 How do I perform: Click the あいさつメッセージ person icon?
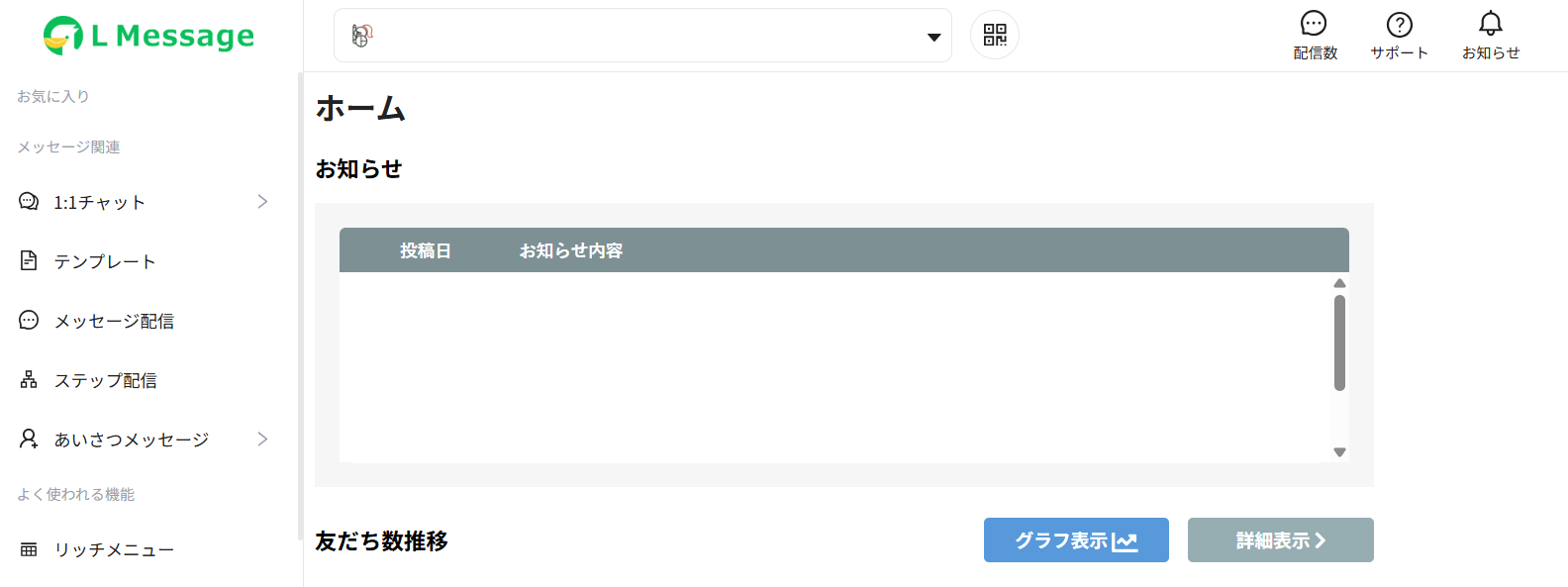tap(29, 439)
